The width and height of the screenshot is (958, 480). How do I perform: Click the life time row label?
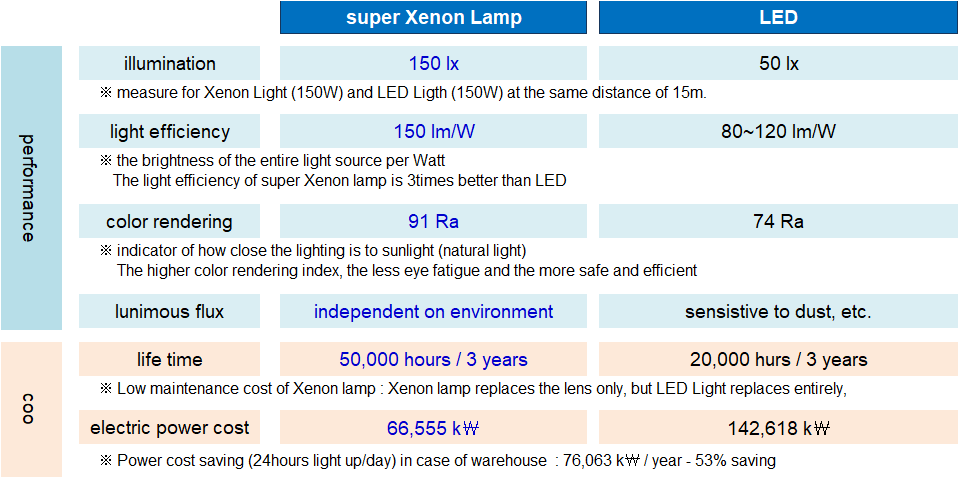pyautogui.click(x=169, y=359)
